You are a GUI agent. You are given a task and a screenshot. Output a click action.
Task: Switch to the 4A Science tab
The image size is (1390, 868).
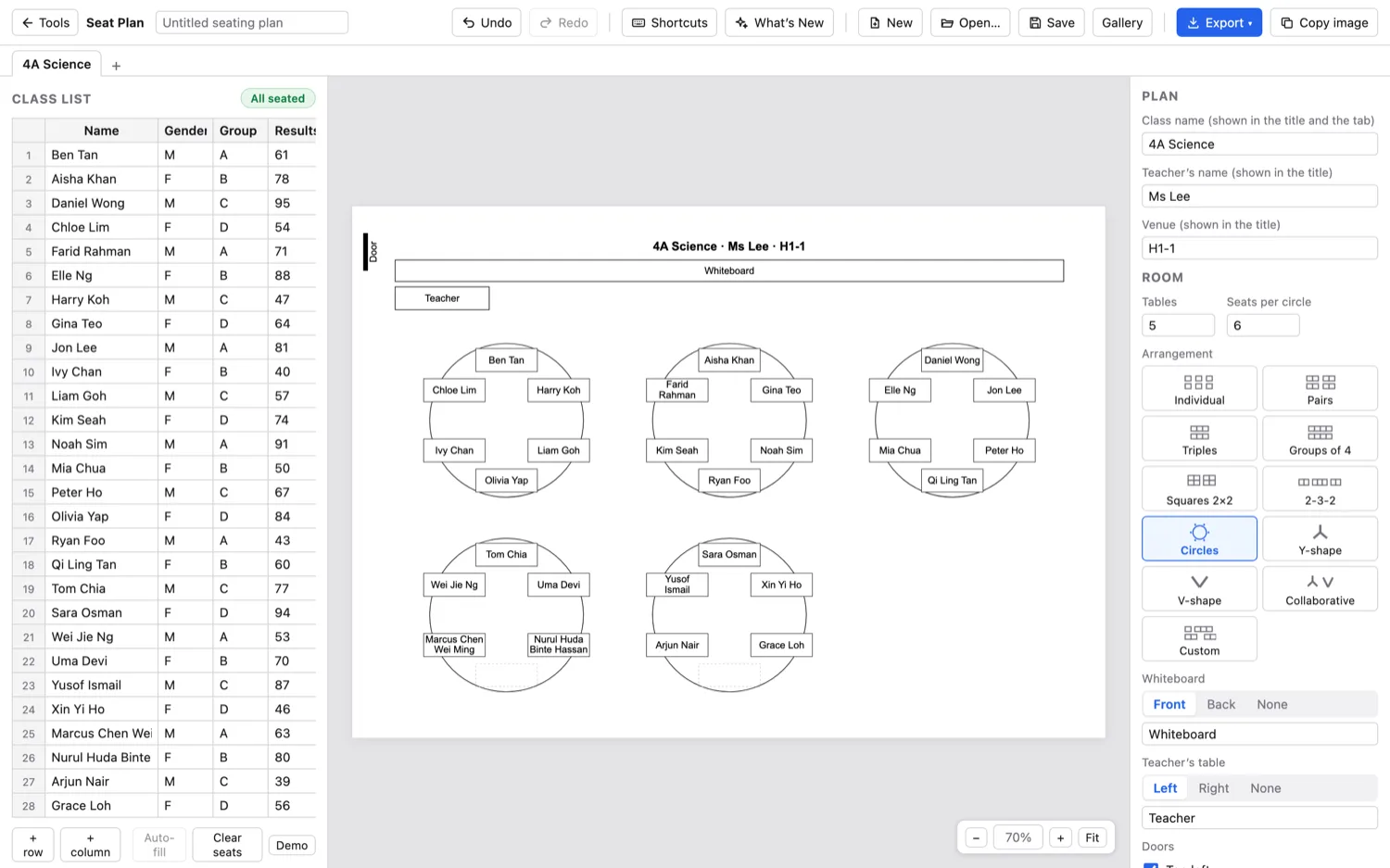57,64
